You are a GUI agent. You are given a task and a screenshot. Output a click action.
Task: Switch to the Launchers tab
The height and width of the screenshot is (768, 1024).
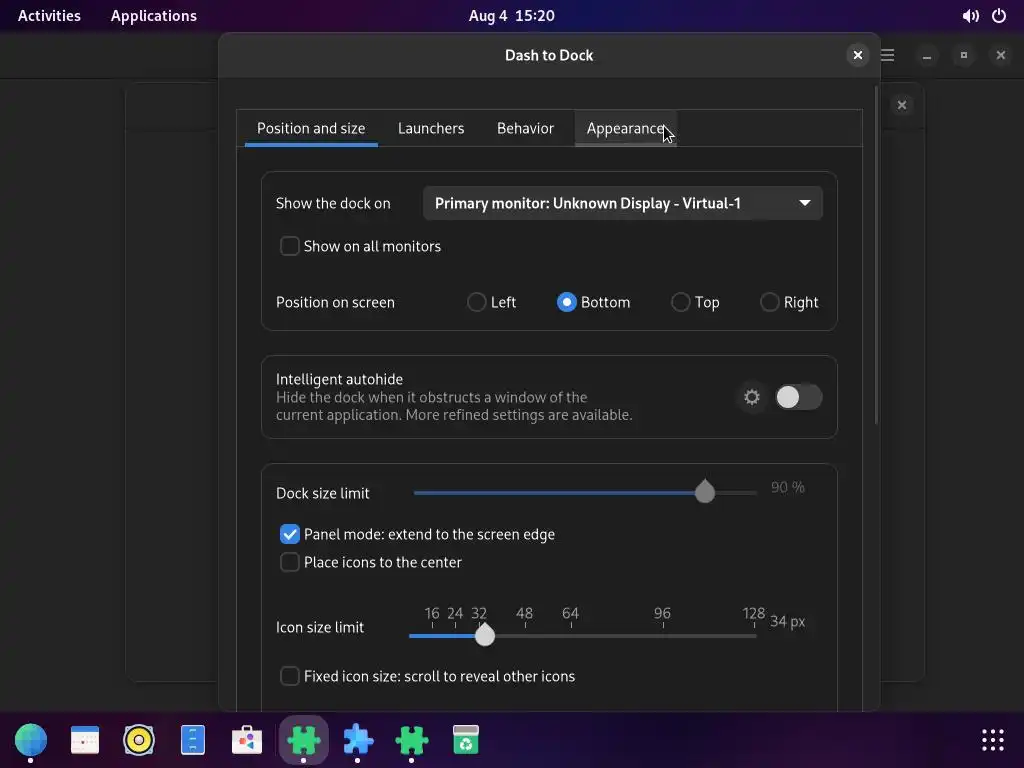431,129
